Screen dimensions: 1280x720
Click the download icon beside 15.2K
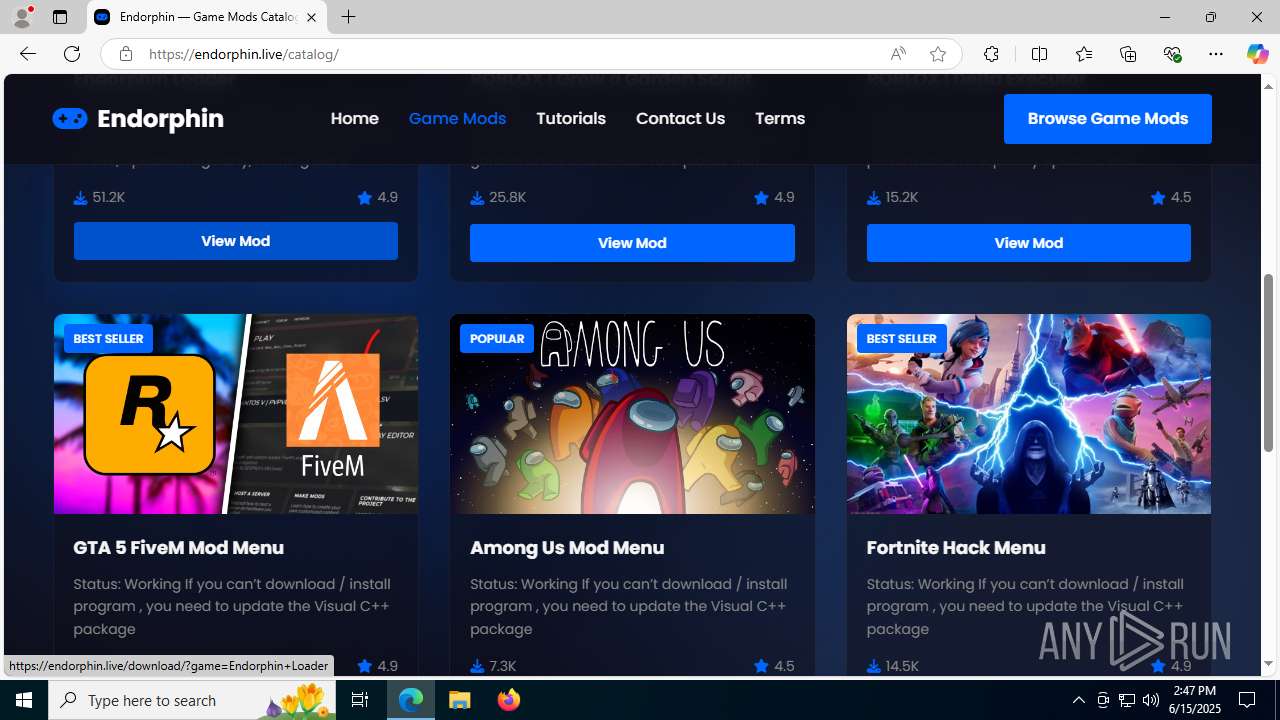click(x=873, y=198)
